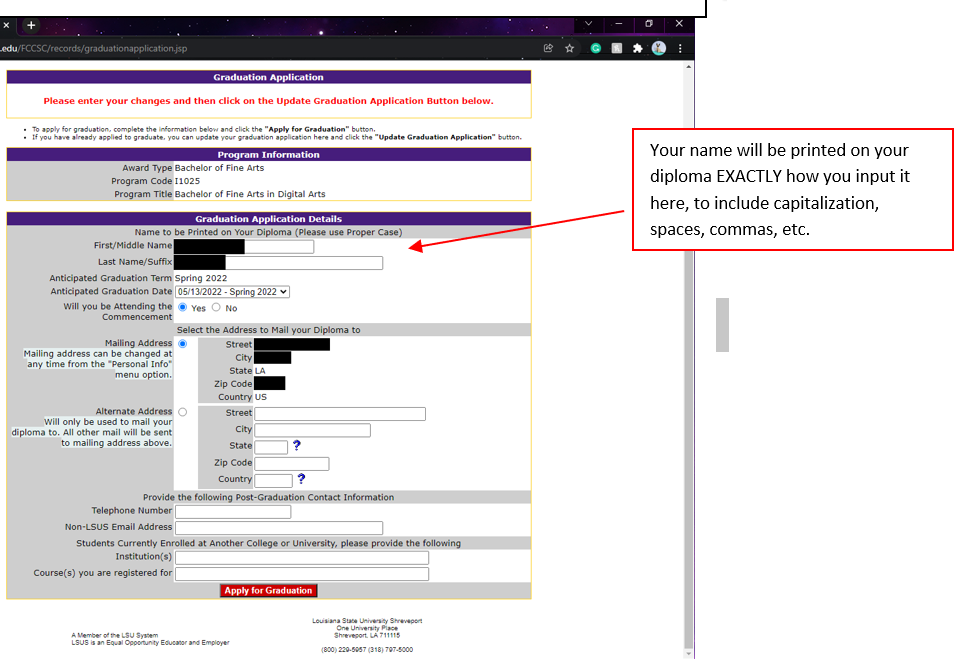Click the Graduation Application header text

tap(268, 77)
